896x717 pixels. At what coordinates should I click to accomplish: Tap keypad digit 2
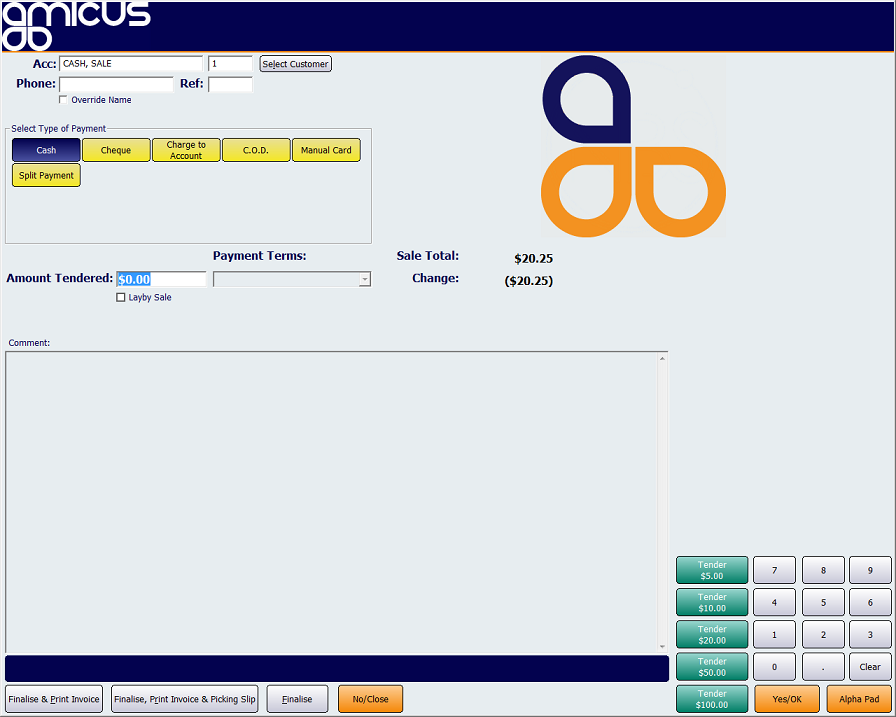coord(823,635)
